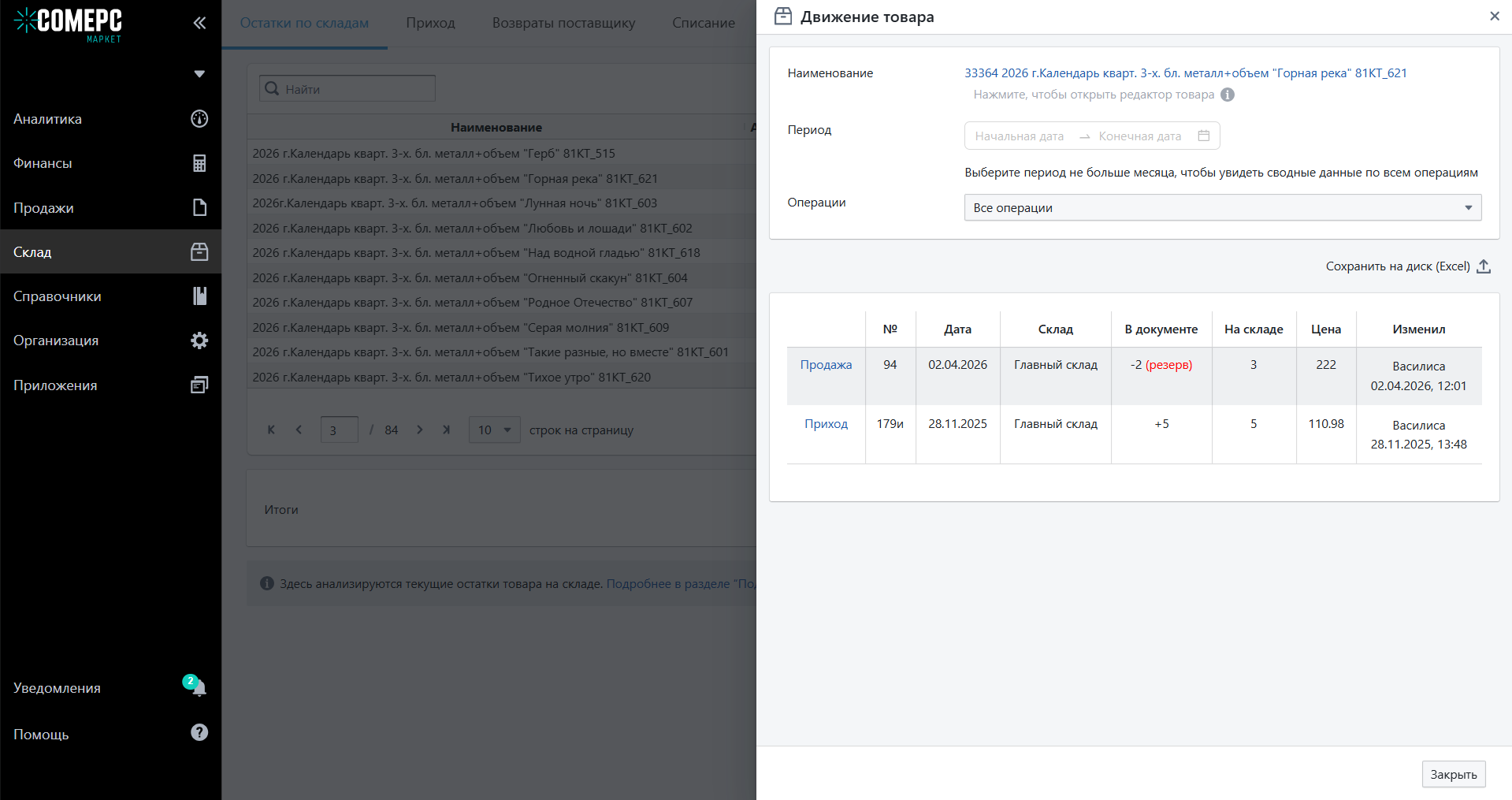Open the 'Продажа' operation link
This screenshot has width=1512, height=800.
[826, 365]
